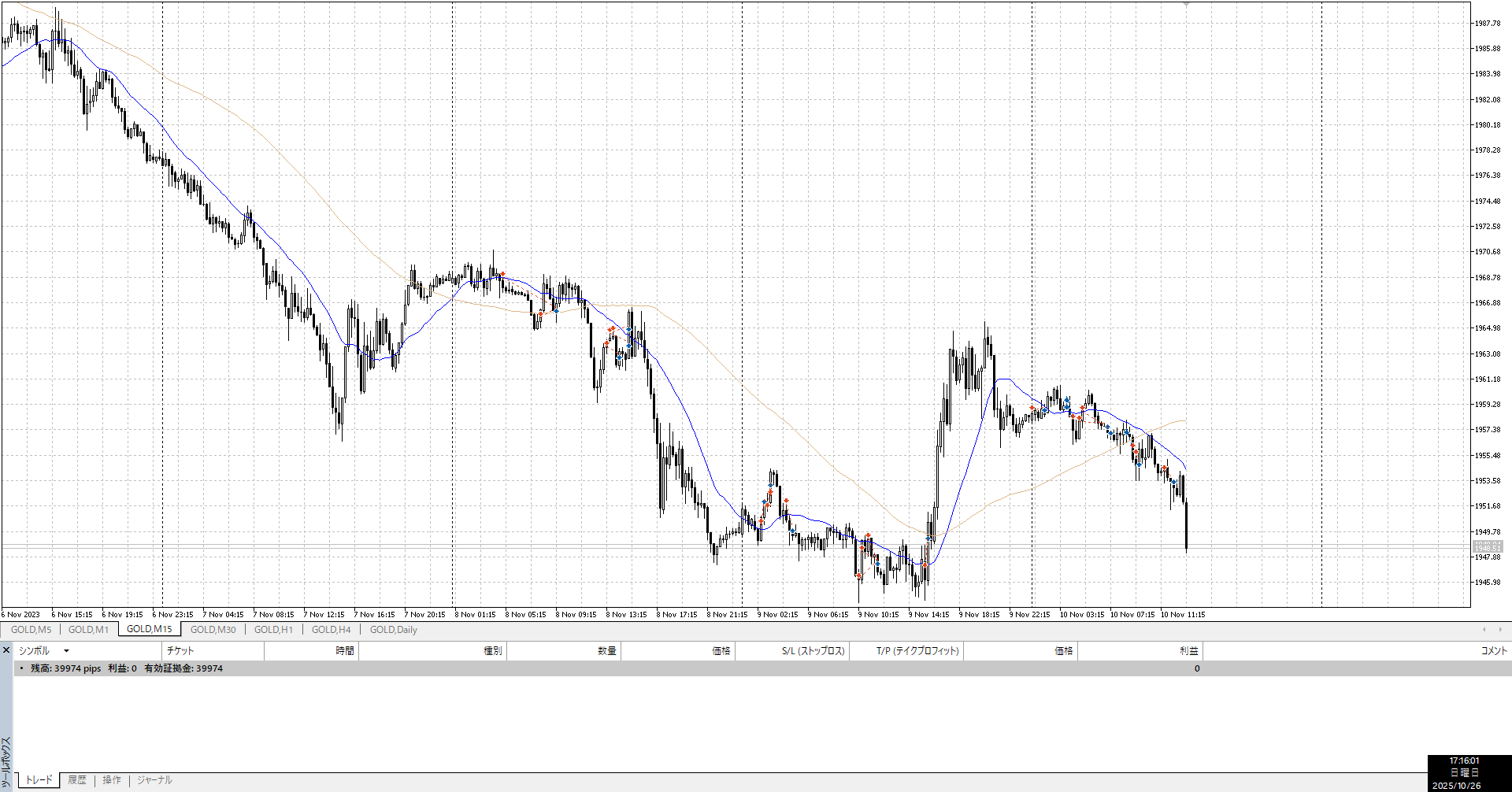This screenshot has width=1512, height=792.
Task: Open the 履歴 tab in the toolbox
Action: tap(77, 779)
